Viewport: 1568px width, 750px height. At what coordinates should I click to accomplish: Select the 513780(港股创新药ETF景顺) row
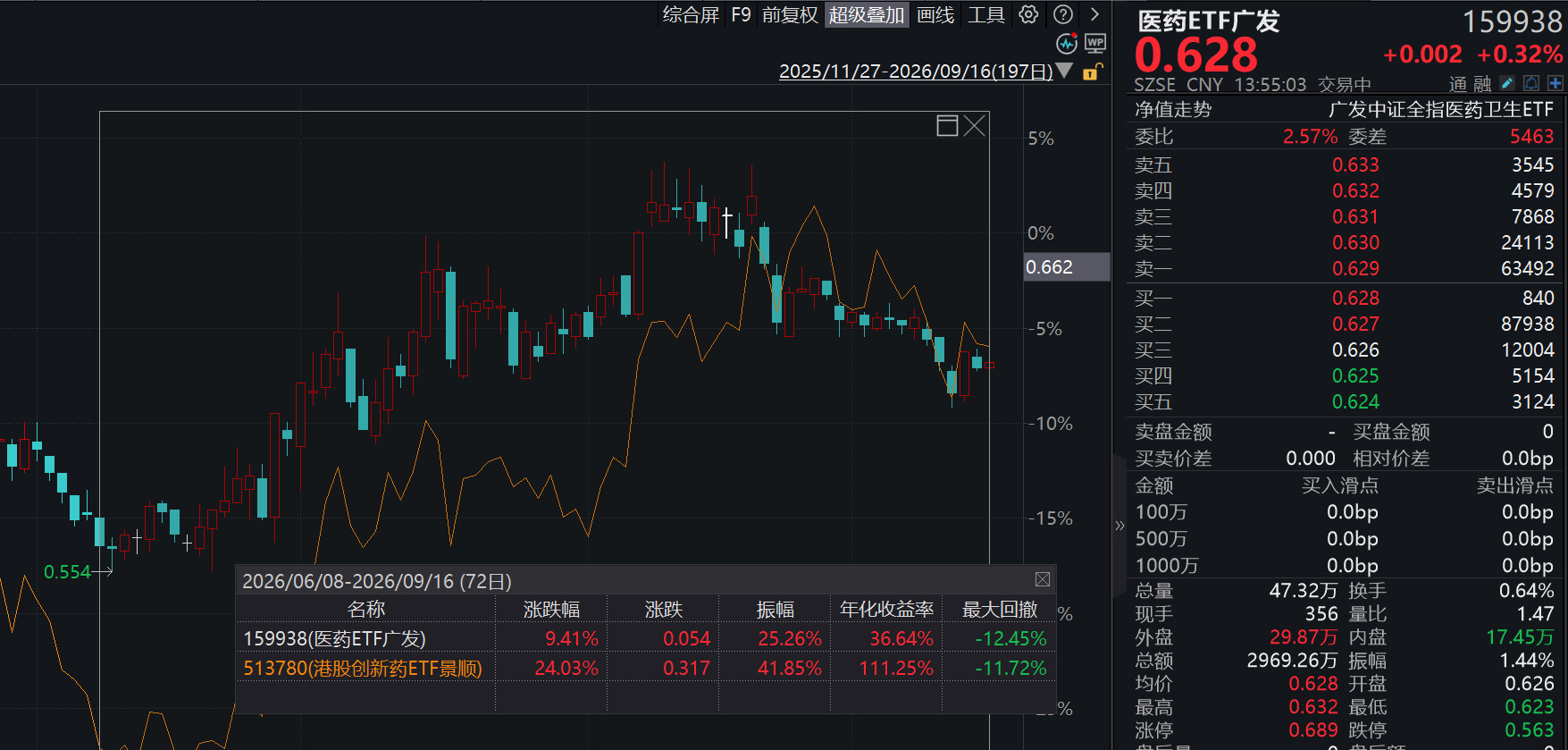(x=646, y=668)
